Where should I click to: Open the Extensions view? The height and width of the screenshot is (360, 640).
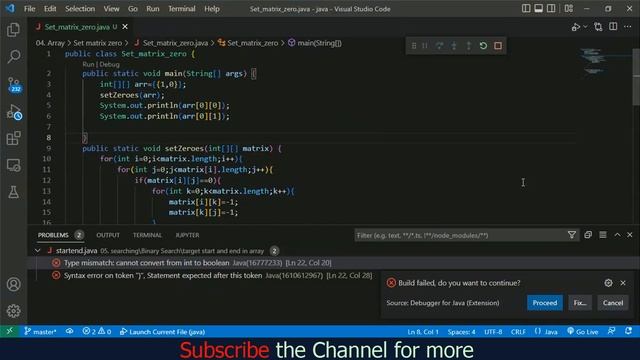point(13,138)
